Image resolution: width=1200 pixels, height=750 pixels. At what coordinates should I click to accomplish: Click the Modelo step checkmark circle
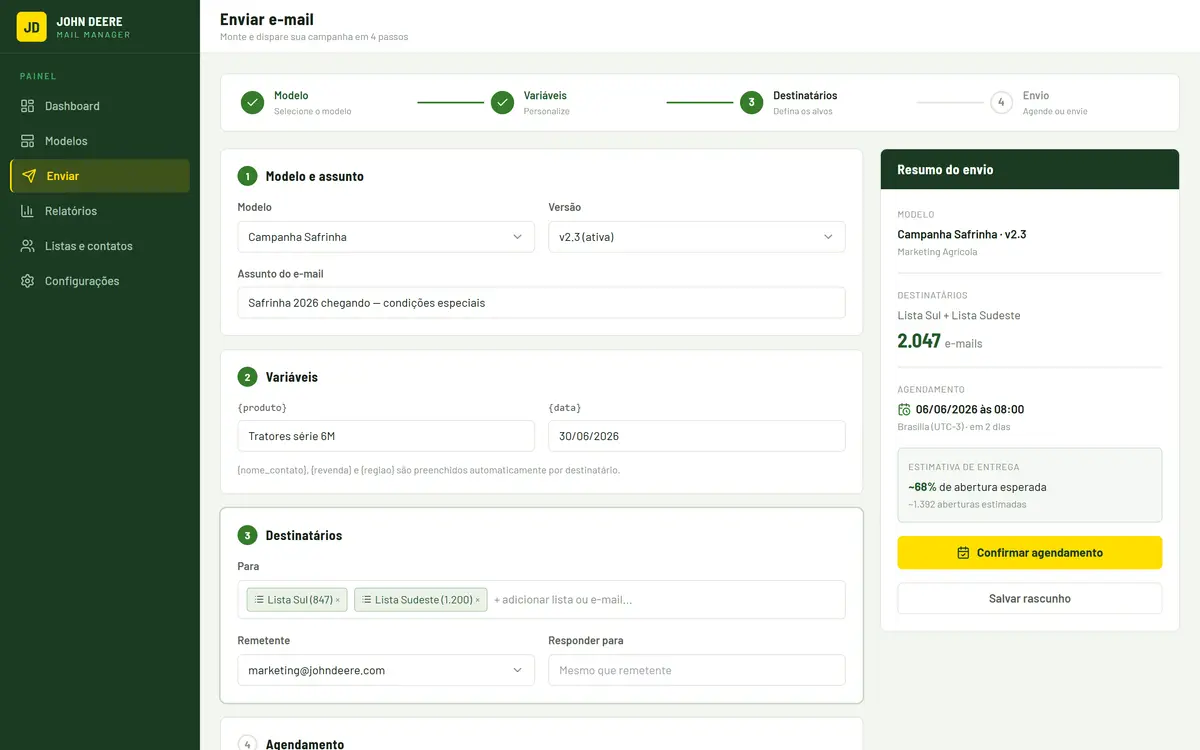pyautogui.click(x=253, y=102)
